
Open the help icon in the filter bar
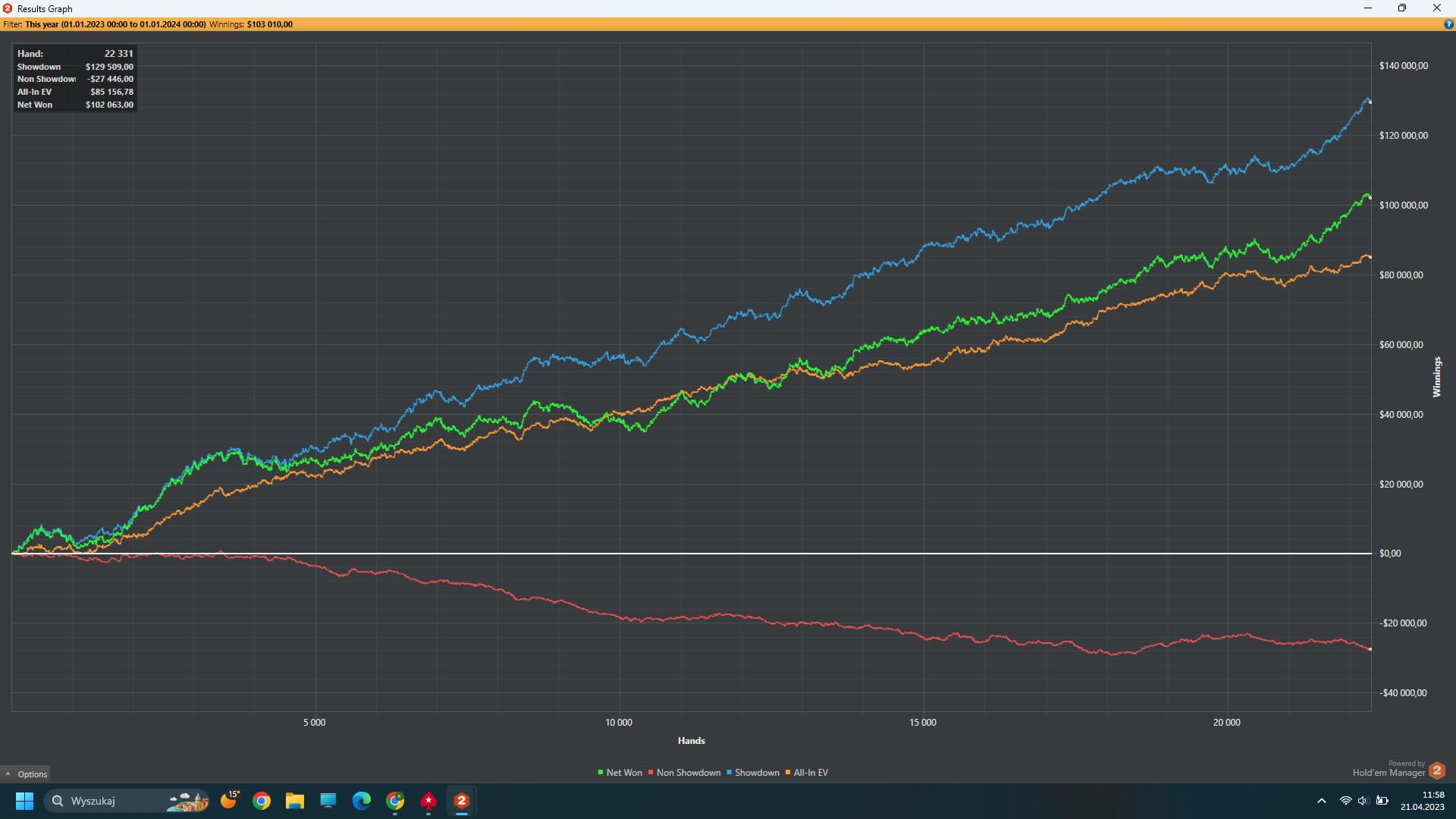point(1448,24)
